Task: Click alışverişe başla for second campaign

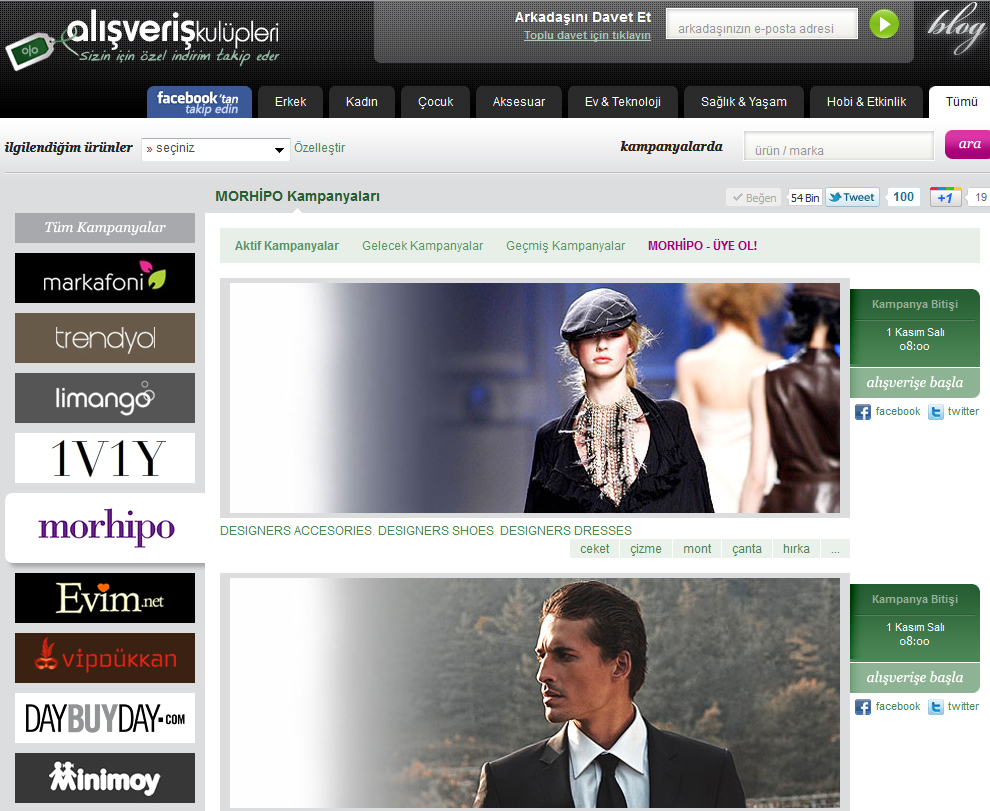Action: pos(915,677)
